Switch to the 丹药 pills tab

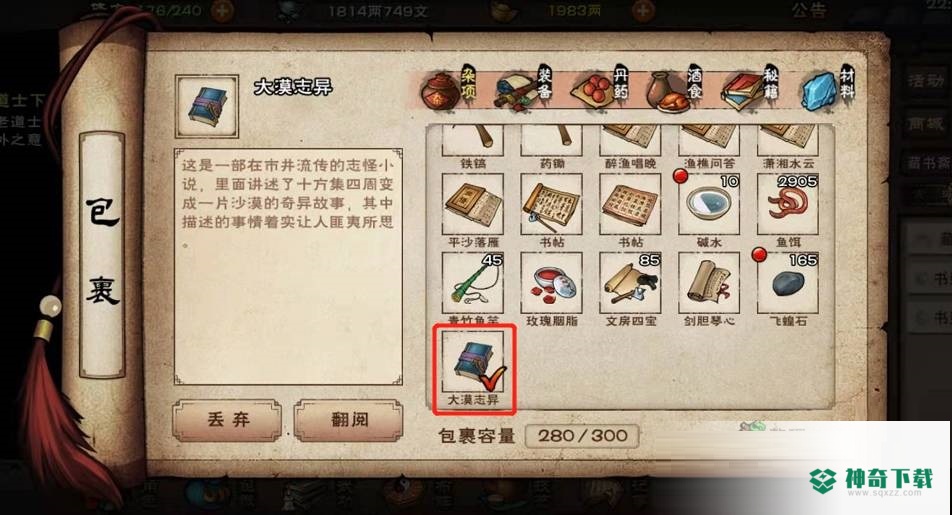(x=600, y=89)
